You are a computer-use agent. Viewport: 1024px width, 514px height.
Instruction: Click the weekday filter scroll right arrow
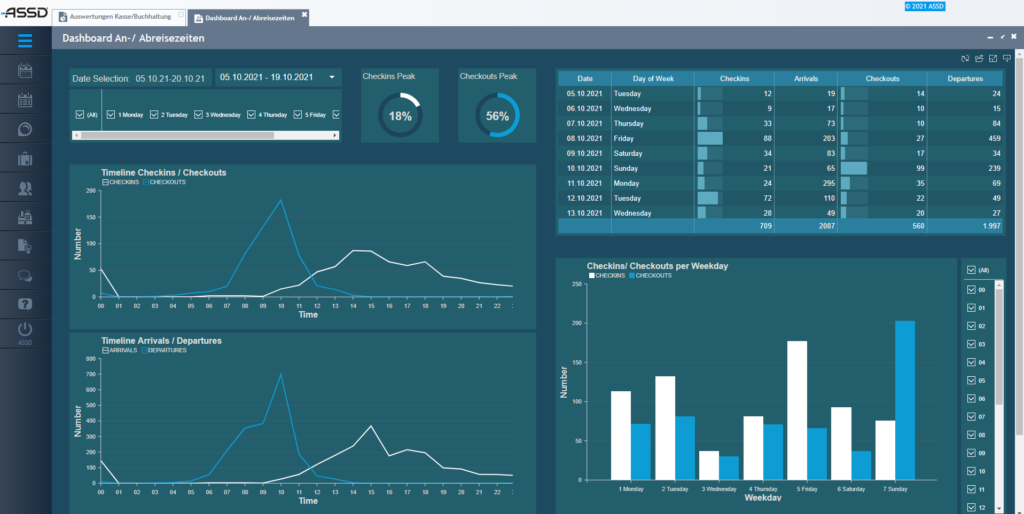[336, 135]
